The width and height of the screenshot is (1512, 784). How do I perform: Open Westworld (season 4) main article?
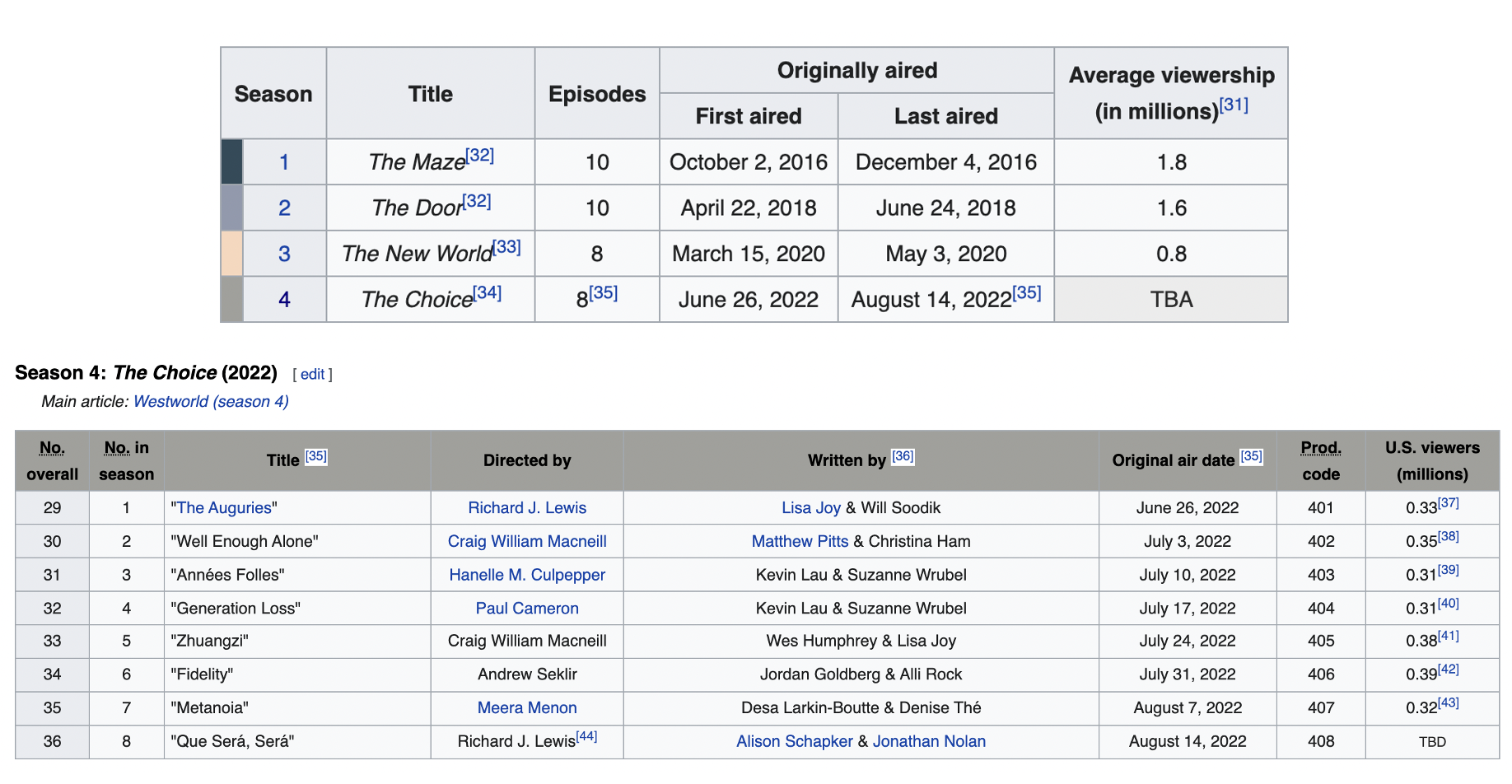[x=211, y=402]
